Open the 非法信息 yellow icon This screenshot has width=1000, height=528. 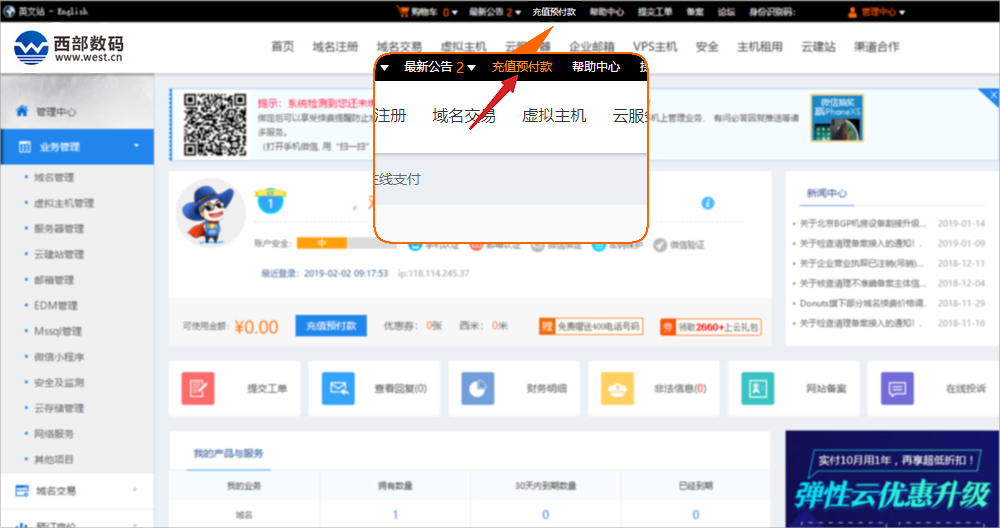click(x=618, y=388)
